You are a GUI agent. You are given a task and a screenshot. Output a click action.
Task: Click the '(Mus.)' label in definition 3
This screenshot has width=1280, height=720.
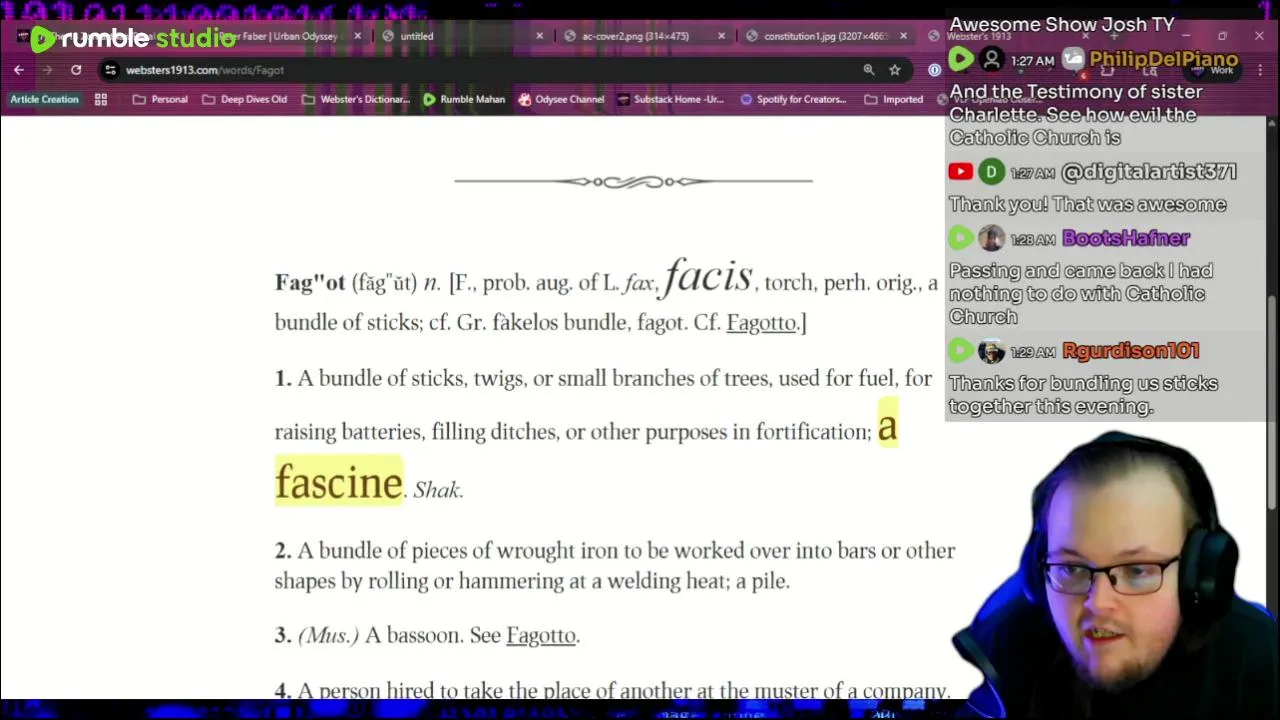[x=328, y=635]
